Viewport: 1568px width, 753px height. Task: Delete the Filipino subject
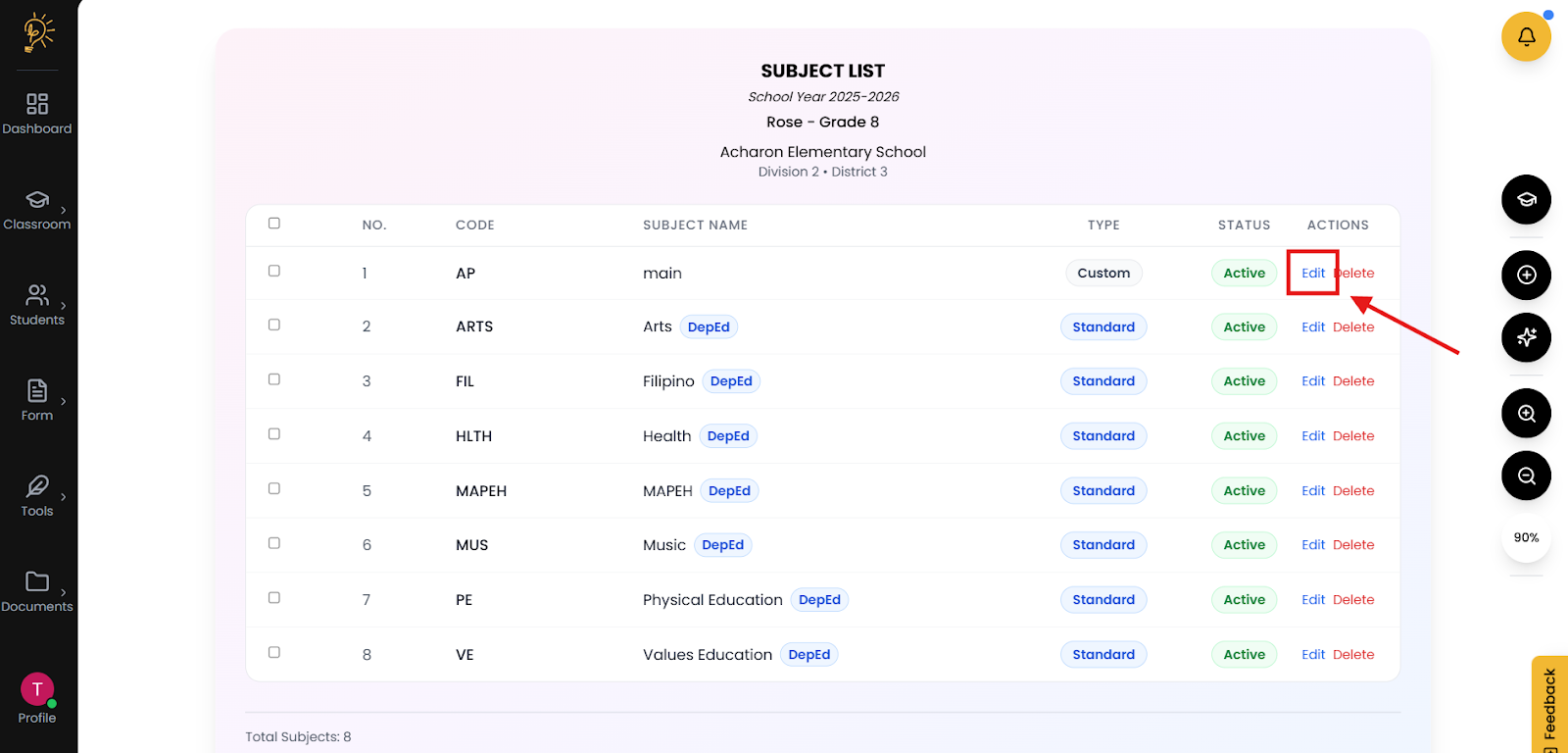pos(1353,381)
